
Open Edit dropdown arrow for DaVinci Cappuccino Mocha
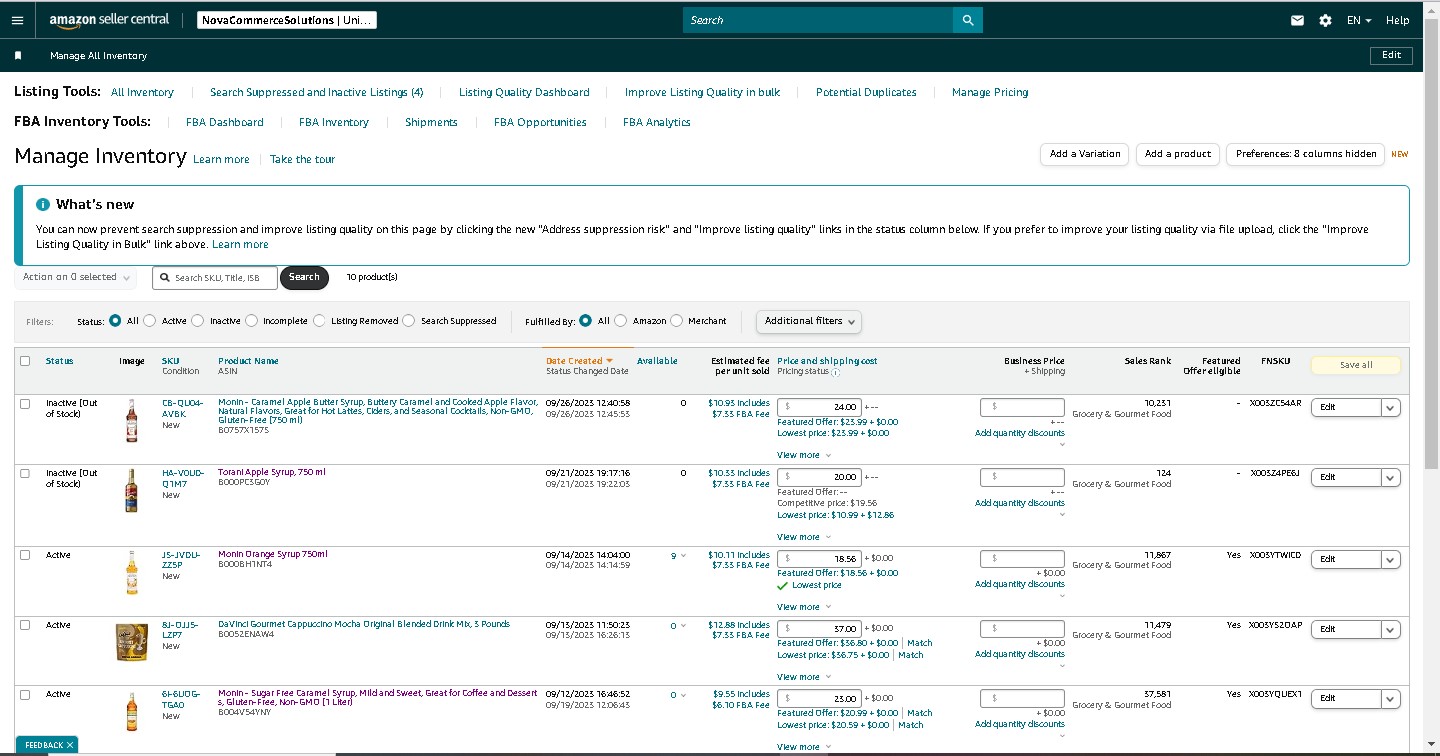(1390, 629)
